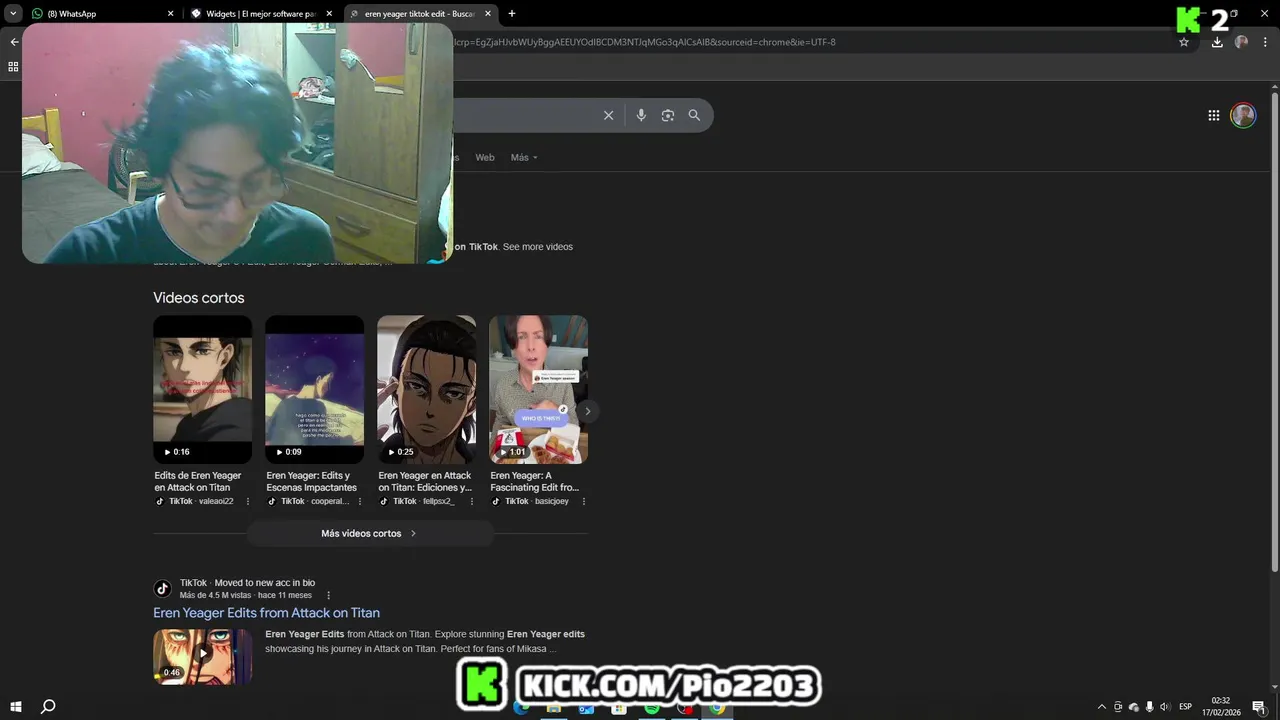1280x720 pixels.
Task: Clear the Google search box
Action: coord(608,115)
